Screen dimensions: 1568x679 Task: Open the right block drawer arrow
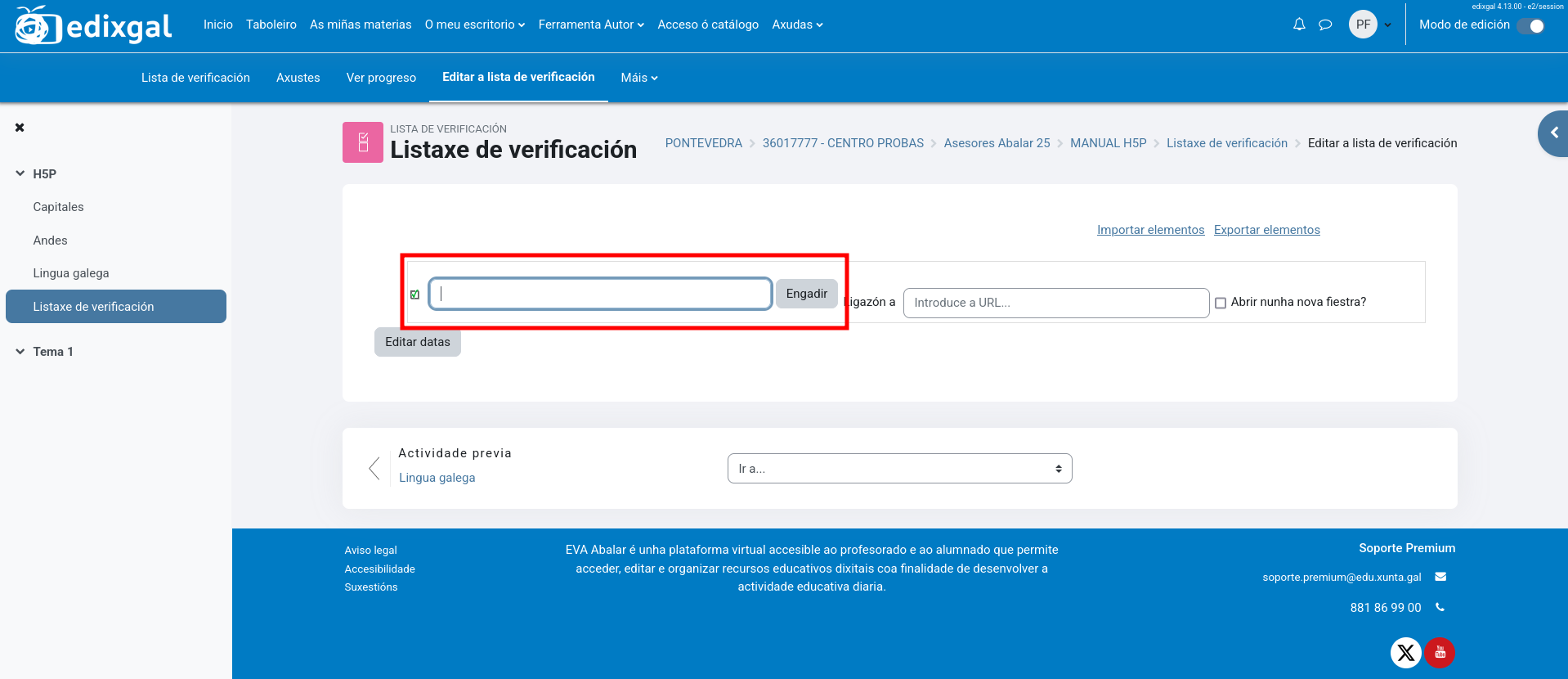(1554, 133)
